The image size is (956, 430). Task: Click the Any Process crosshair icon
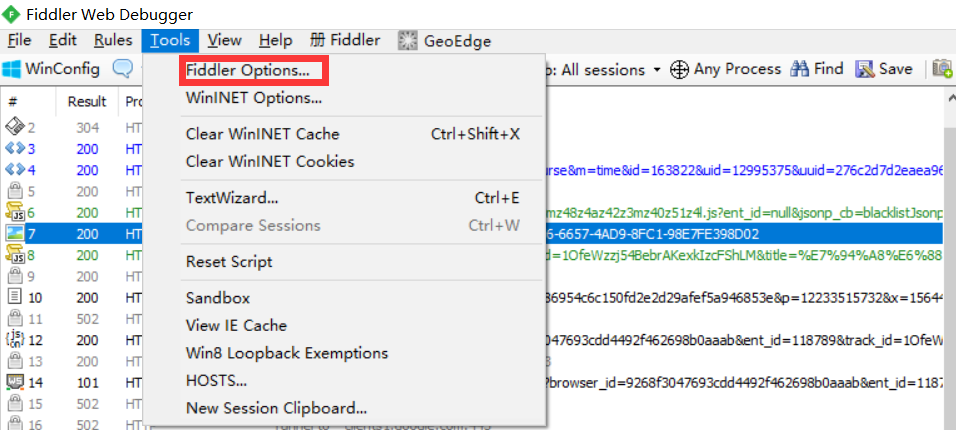(679, 70)
